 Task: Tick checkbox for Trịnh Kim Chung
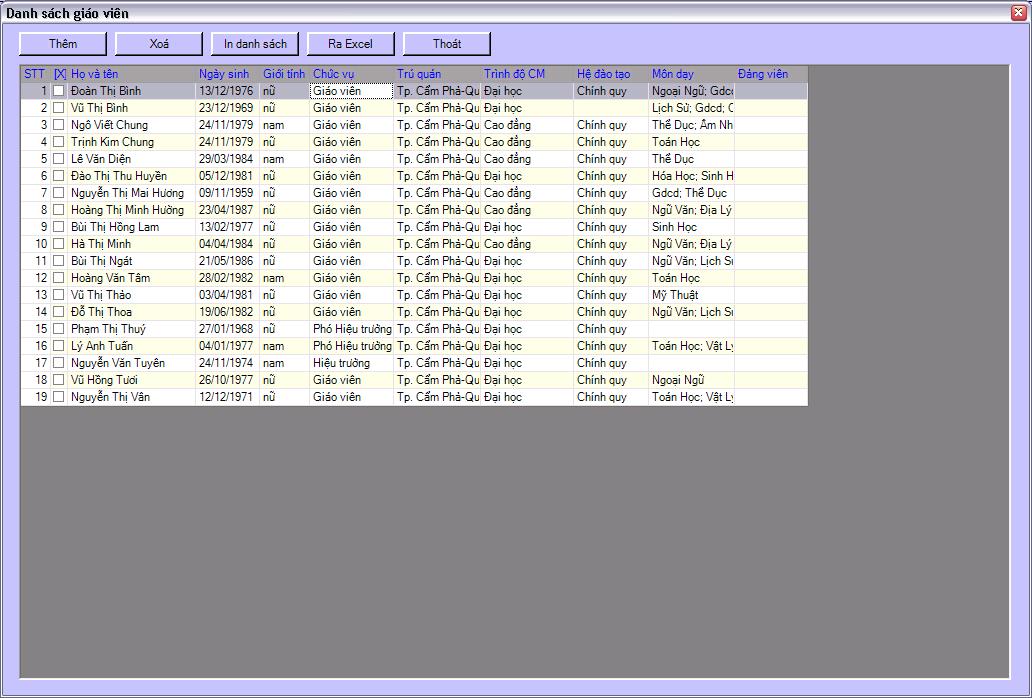point(59,142)
